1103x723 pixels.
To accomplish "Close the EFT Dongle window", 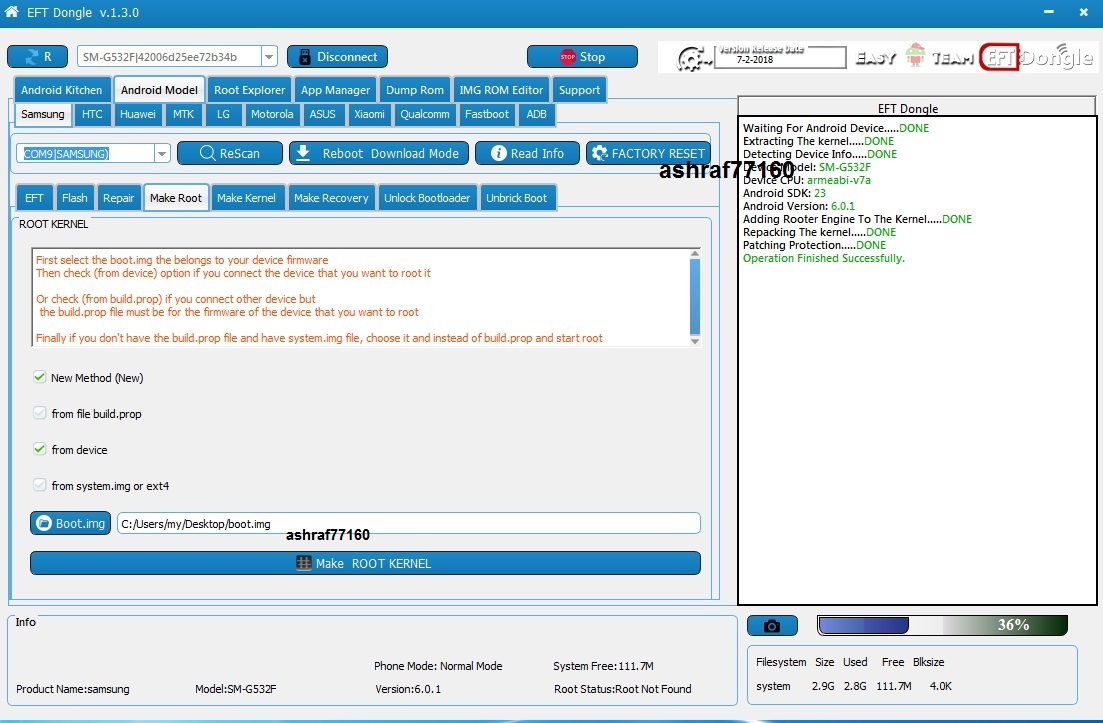I will click(x=1084, y=12).
